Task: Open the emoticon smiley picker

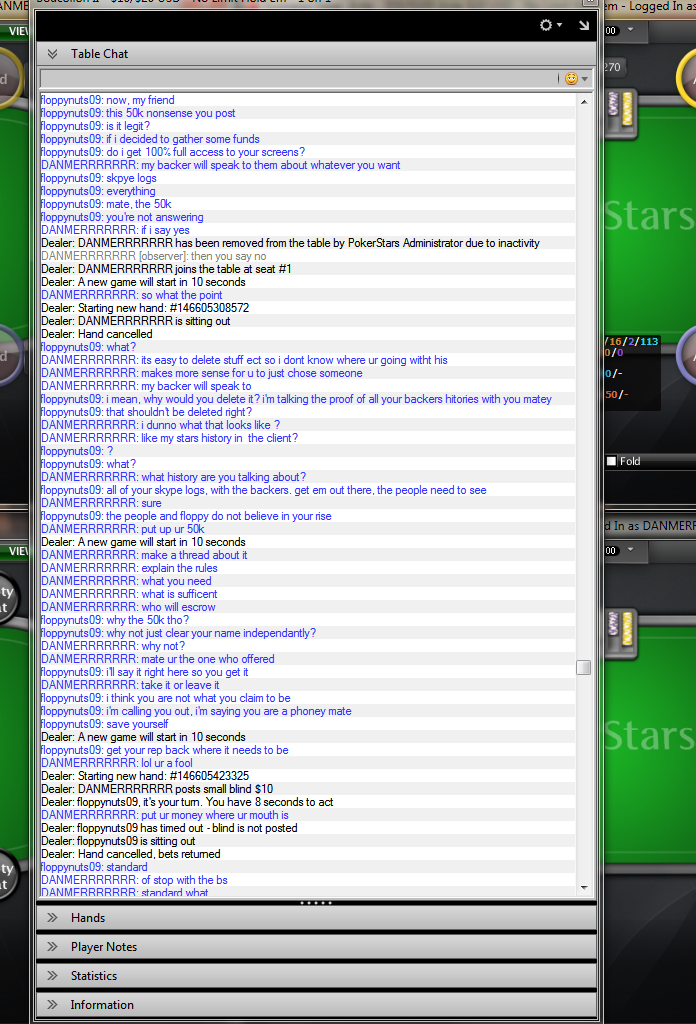Action: pos(571,78)
